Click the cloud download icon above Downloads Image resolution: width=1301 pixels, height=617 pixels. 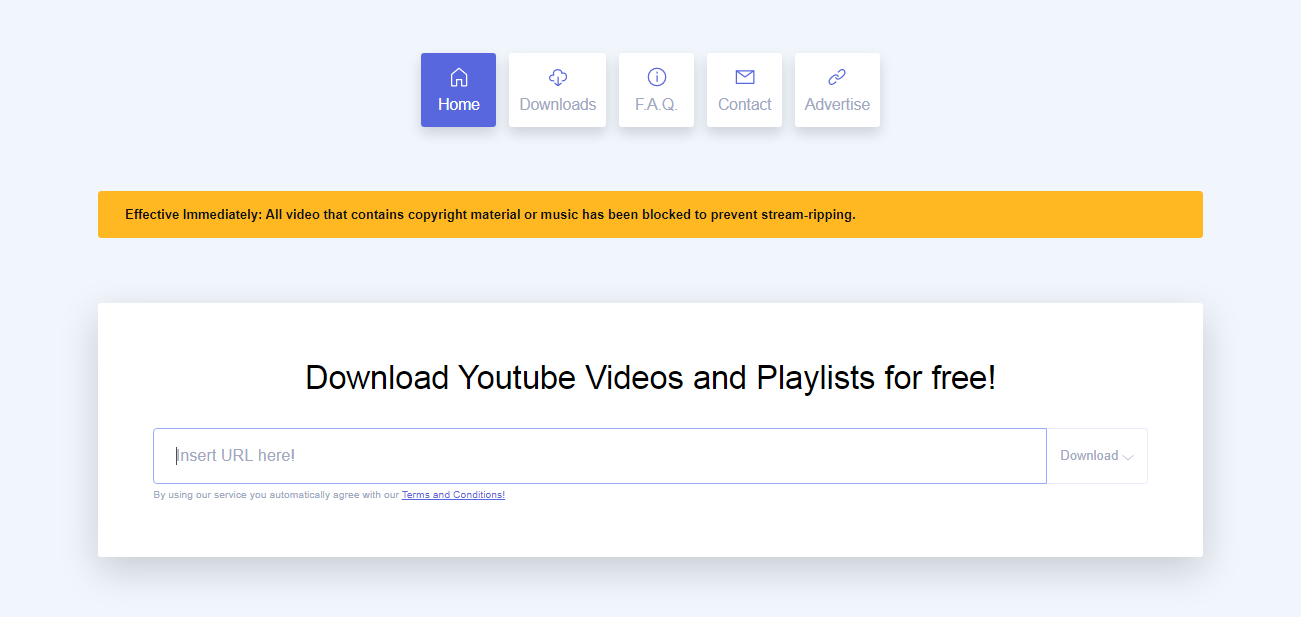pyautogui.click(x=557, y=76)
